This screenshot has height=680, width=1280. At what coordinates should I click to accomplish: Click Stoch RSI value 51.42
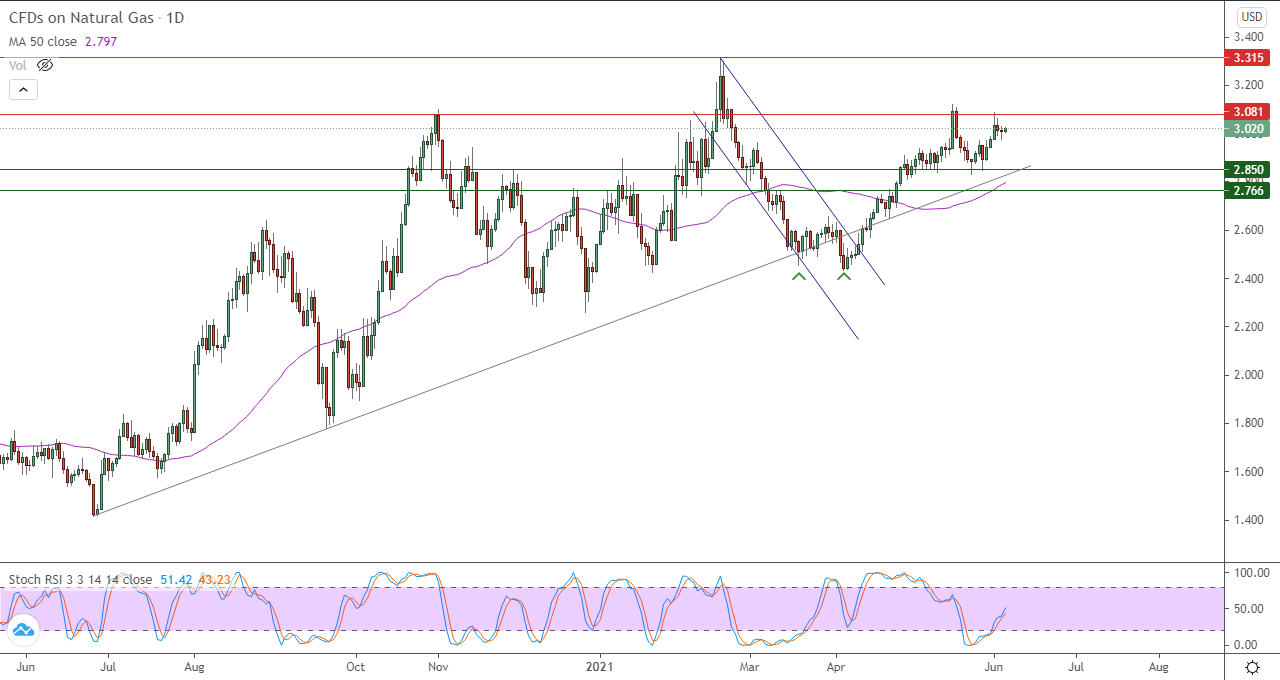176,579
